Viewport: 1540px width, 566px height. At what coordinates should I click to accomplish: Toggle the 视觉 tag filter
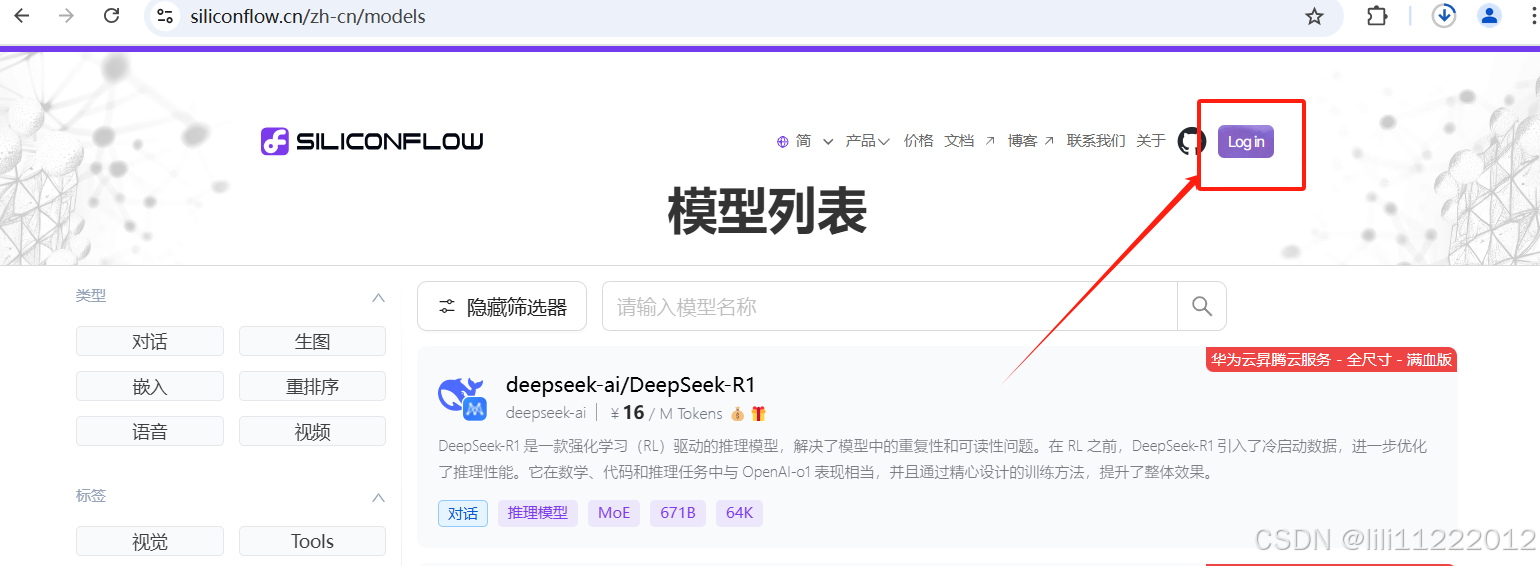150,541
